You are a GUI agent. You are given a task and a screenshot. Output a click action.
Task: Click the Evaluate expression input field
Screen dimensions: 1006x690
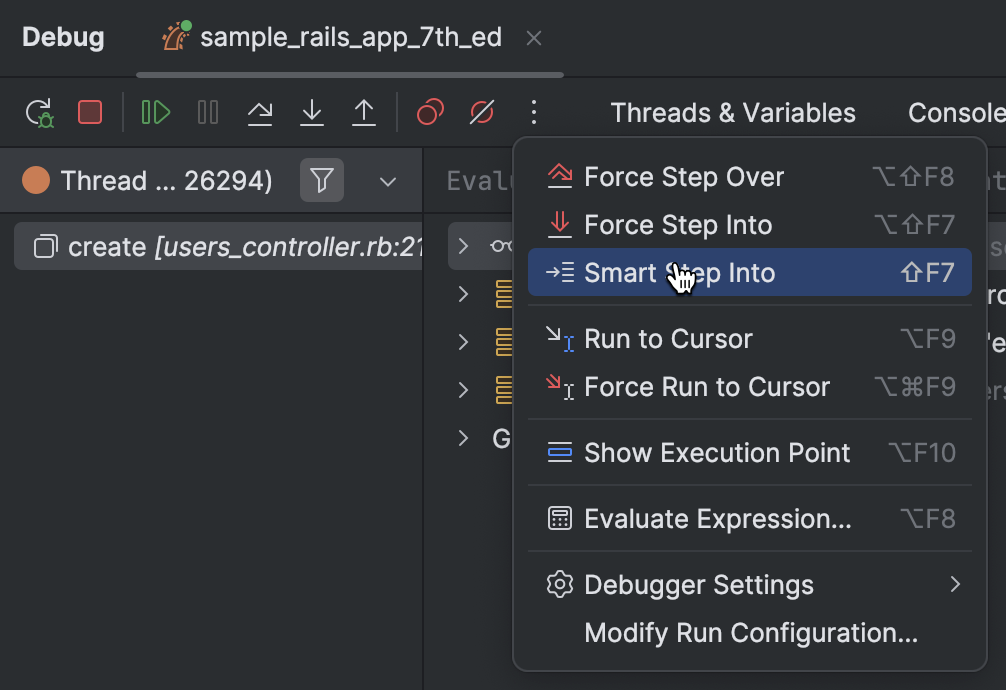(x=479, y=181)
